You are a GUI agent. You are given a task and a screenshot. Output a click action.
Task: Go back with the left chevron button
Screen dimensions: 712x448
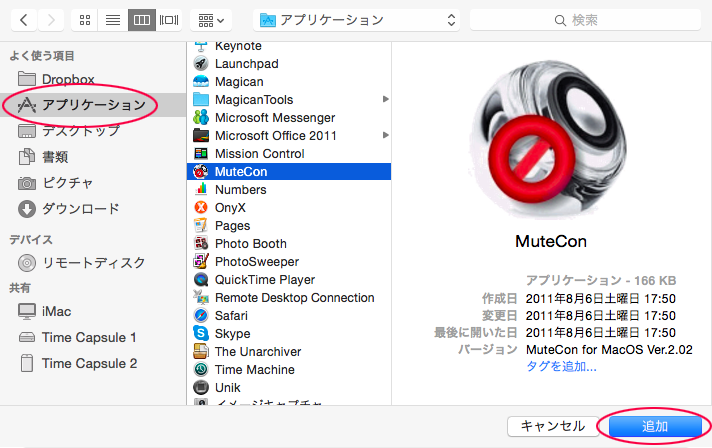pos(24,20)
